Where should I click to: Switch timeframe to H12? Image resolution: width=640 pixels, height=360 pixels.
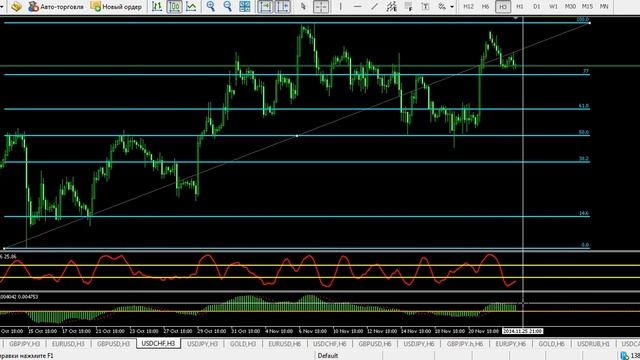click(468, 7)
